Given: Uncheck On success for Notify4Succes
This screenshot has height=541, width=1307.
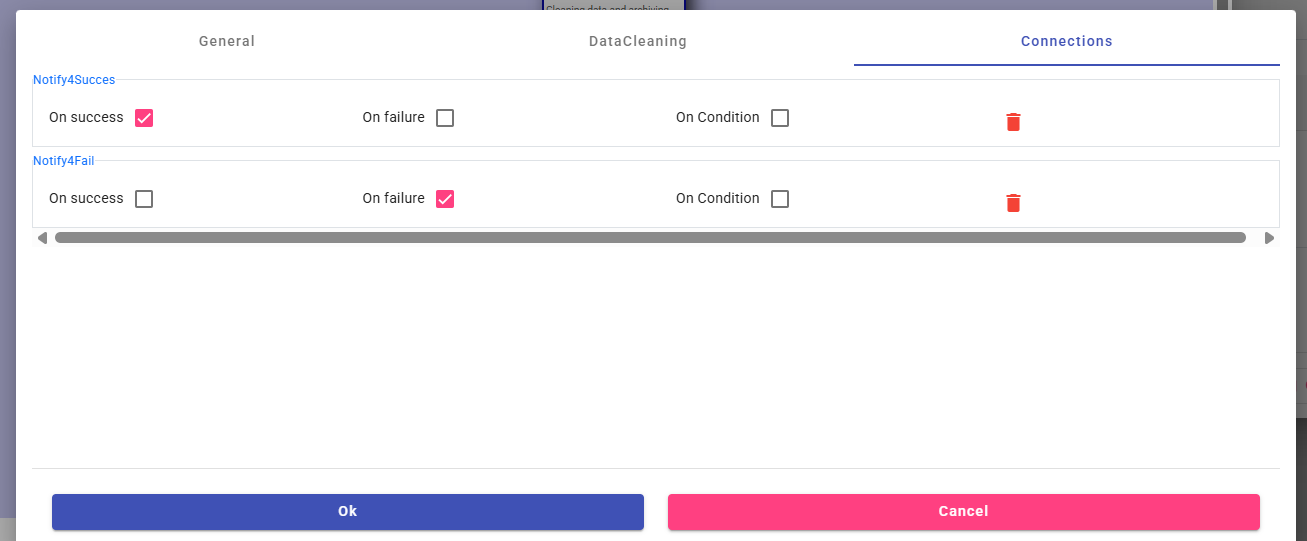Looking at the screenshot, I should tap(144, 118).
